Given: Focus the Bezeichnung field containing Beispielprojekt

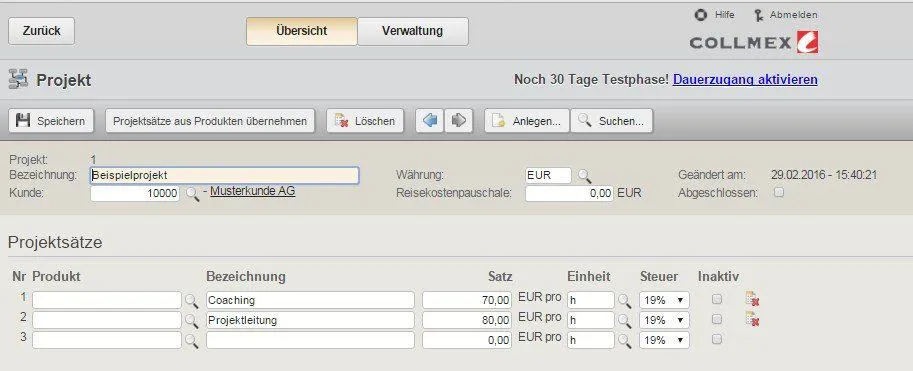Looking at the screenshot, I should tap(224, 175).
